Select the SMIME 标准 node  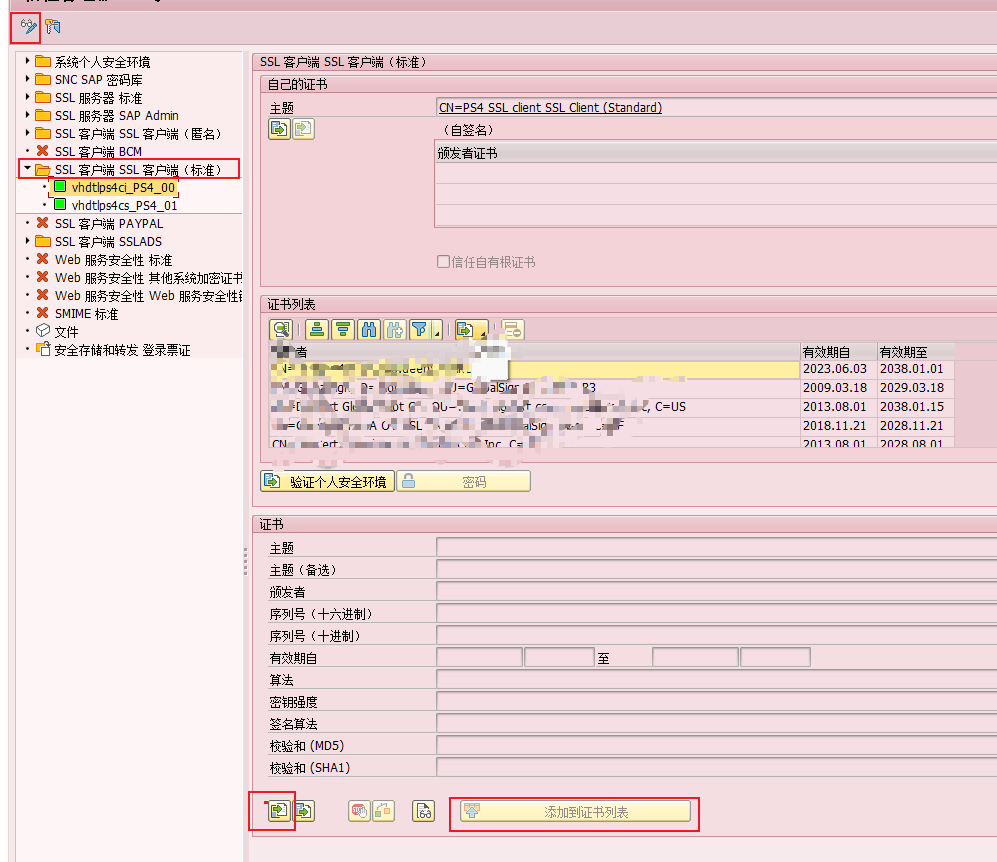tap(86, 314)
